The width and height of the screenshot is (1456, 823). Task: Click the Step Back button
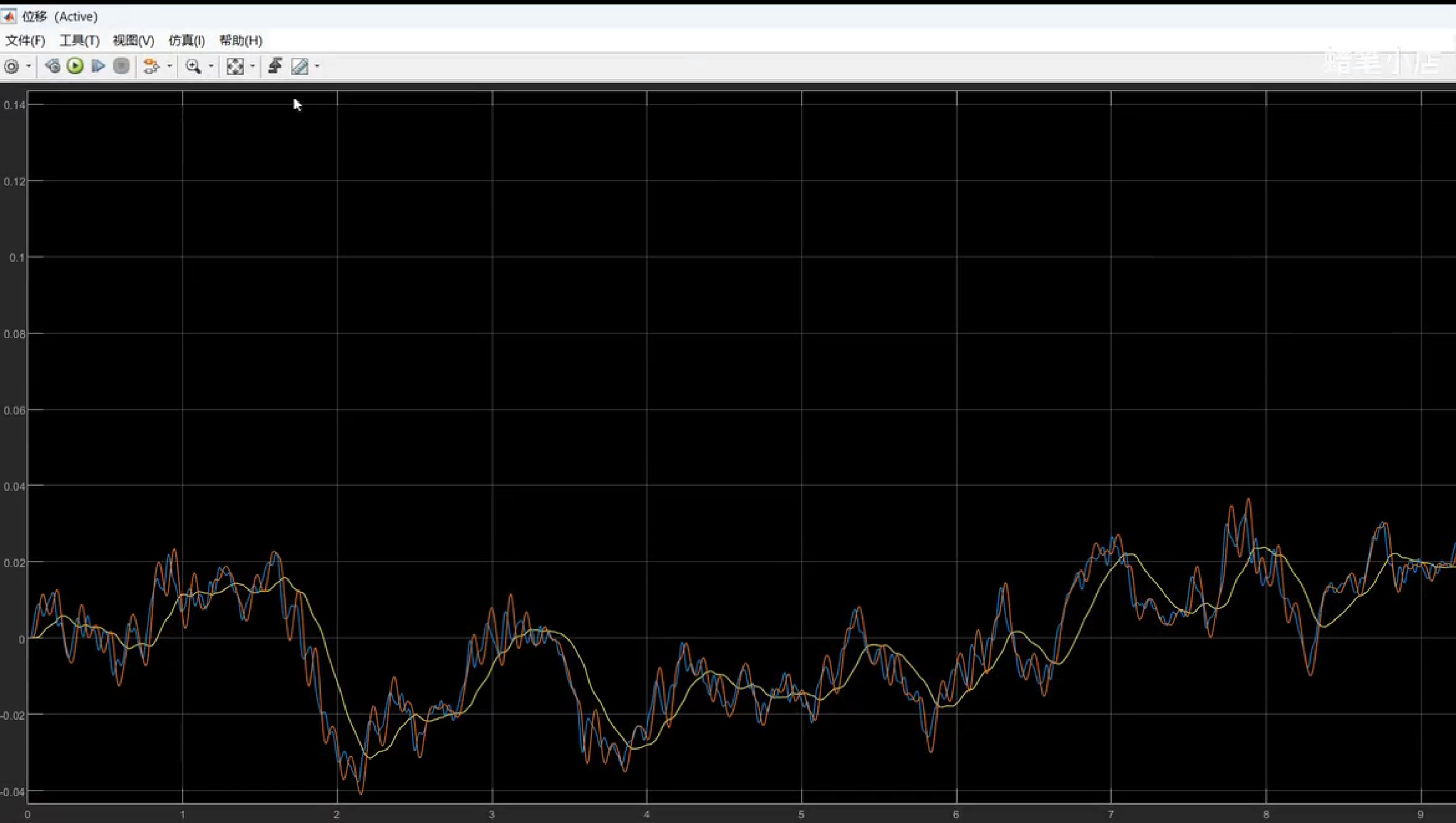tap(53, 67)
